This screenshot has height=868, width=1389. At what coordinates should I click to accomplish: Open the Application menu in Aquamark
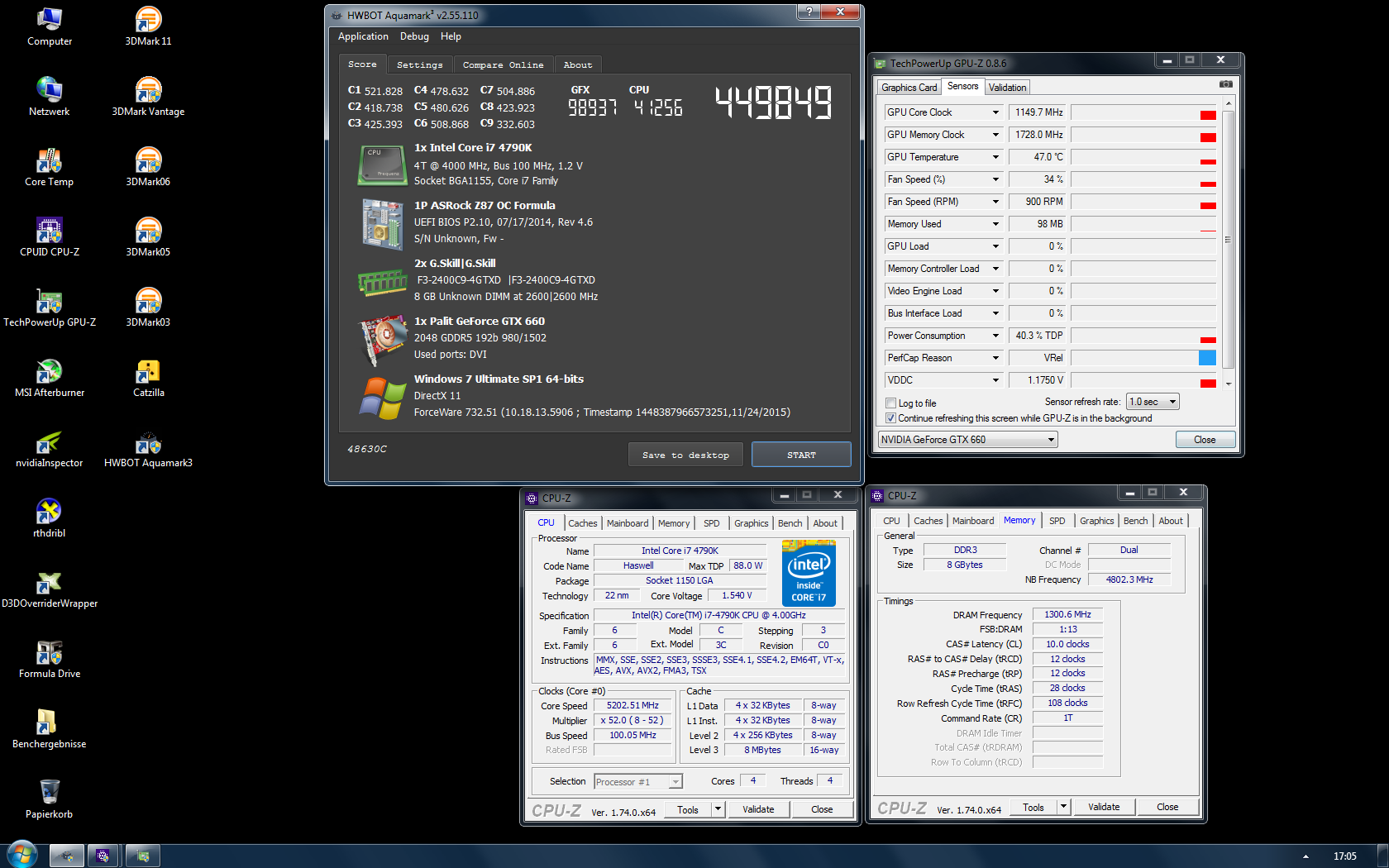[x=363, y=36]
